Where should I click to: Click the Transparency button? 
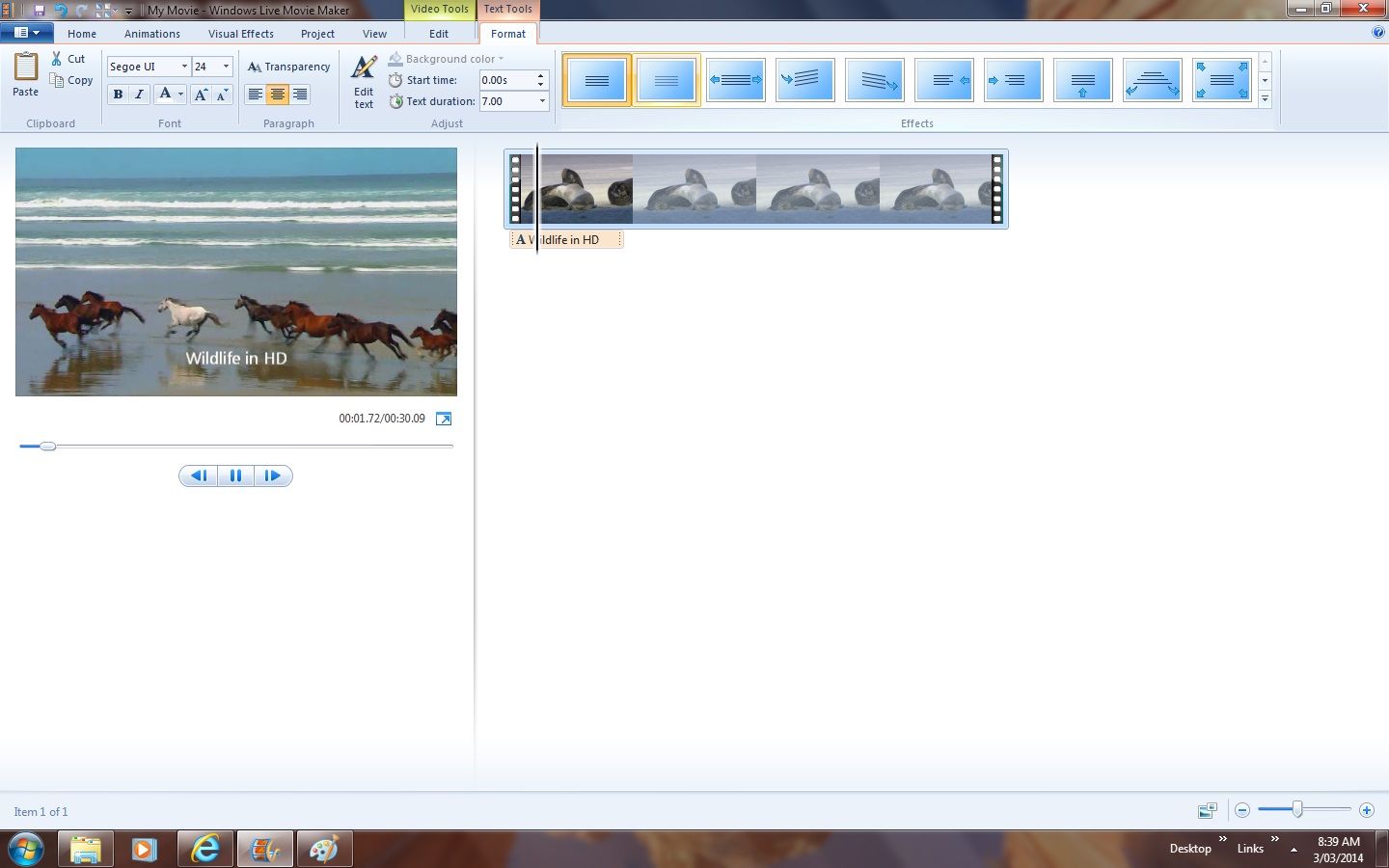pos(288,67)
